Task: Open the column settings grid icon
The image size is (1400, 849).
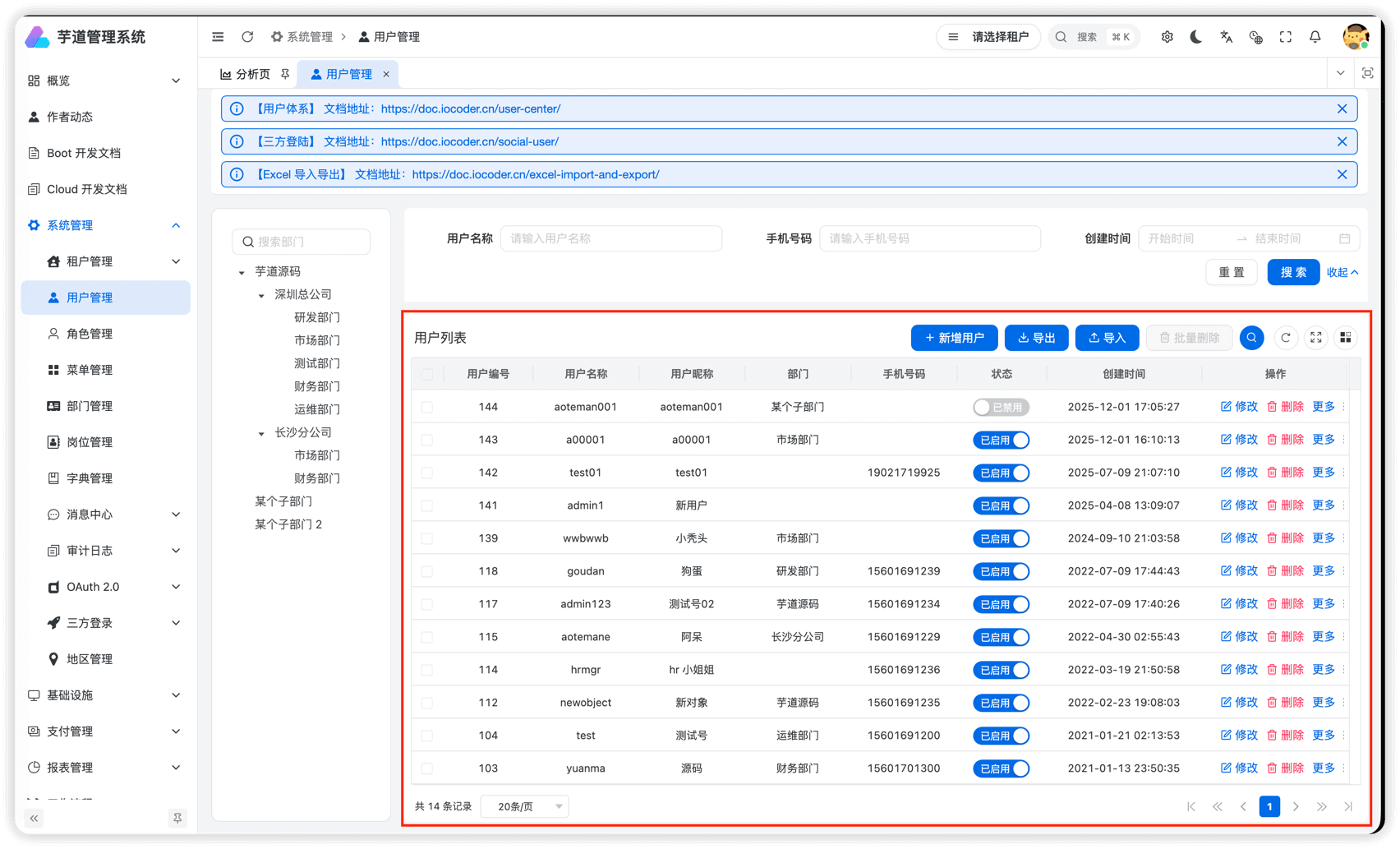Action: point(1345,338)
